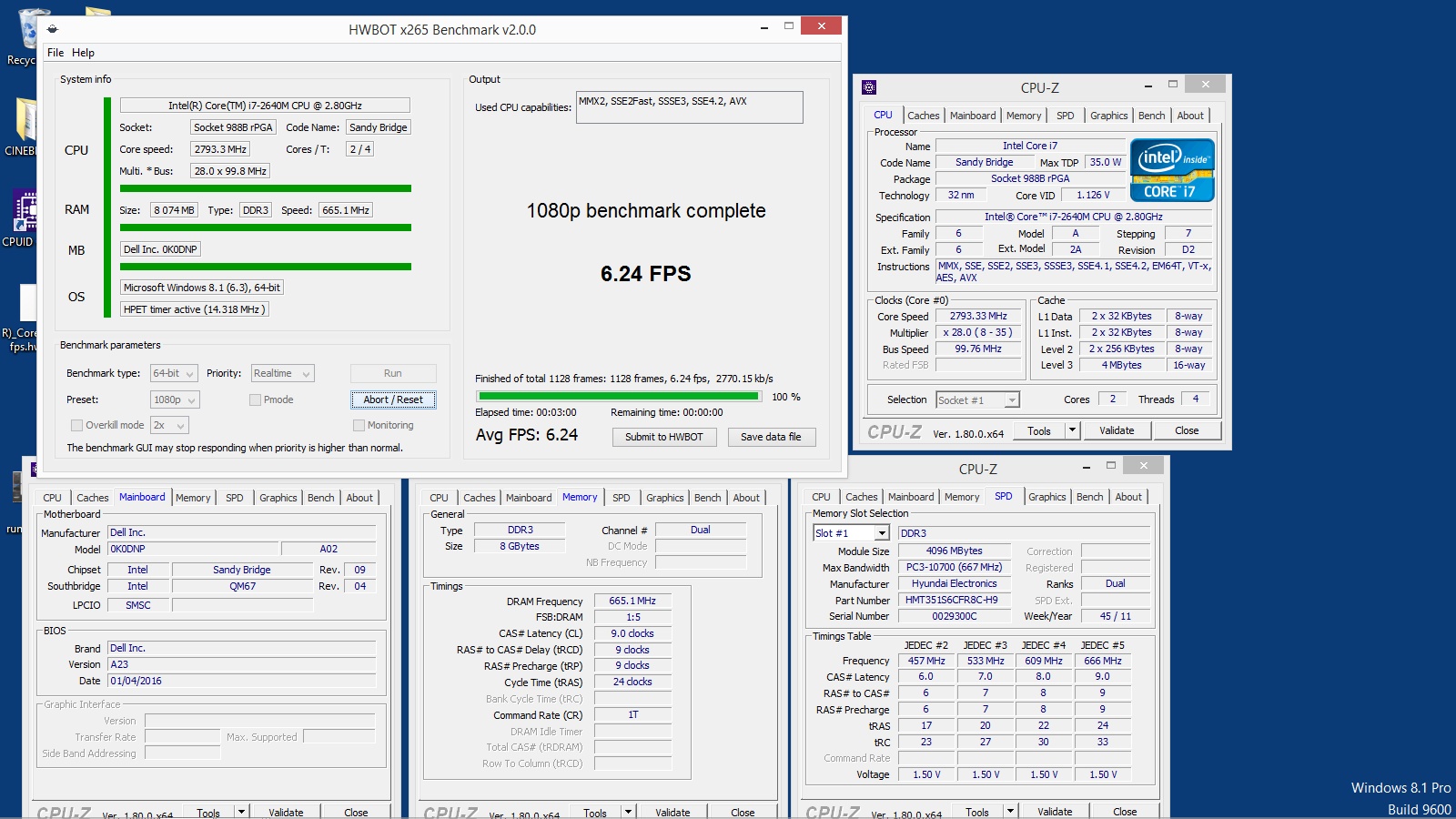
Task: Click the Save data file button
Action: point(771,437)
